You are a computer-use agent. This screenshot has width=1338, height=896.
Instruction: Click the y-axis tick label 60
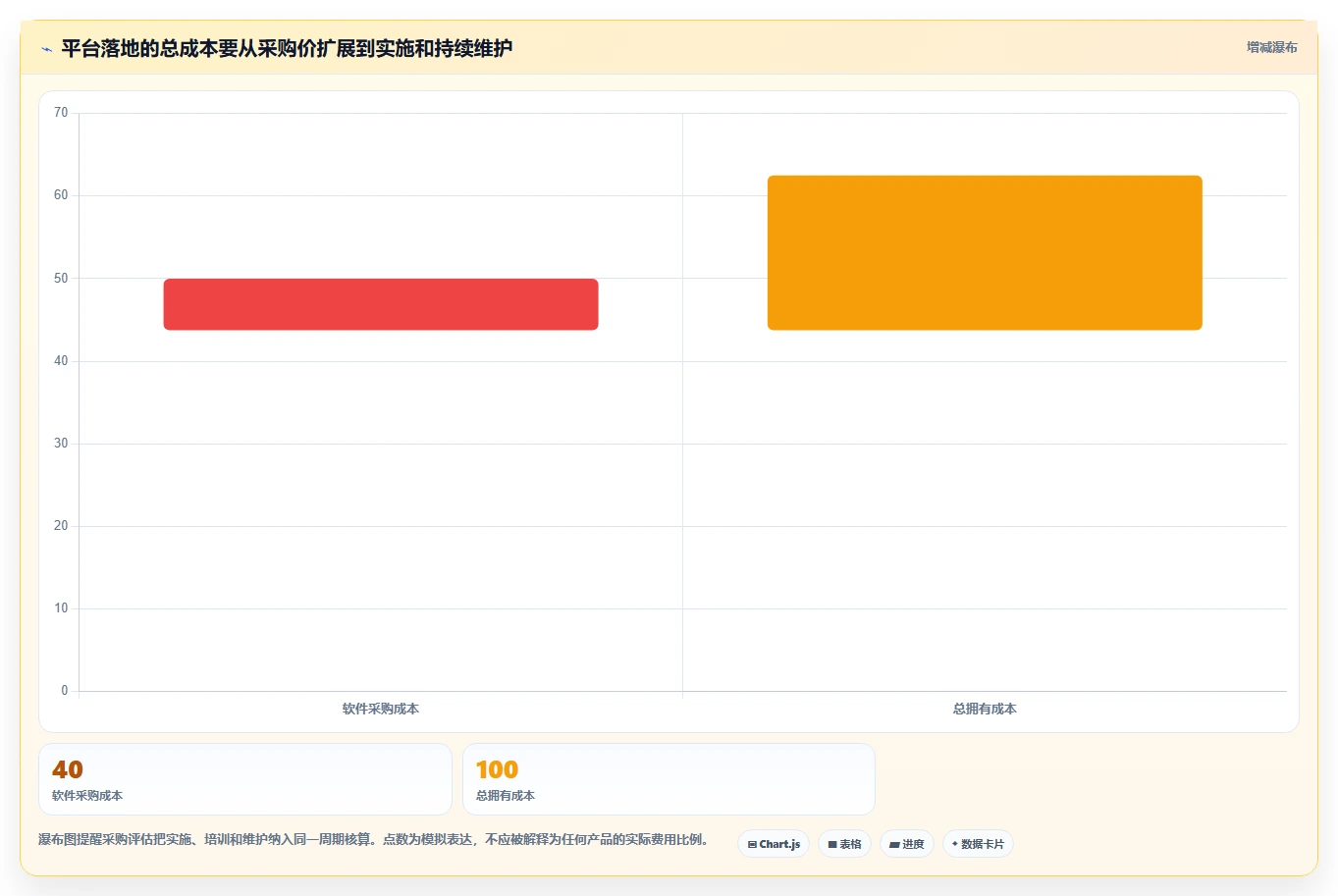coord(61,195)
